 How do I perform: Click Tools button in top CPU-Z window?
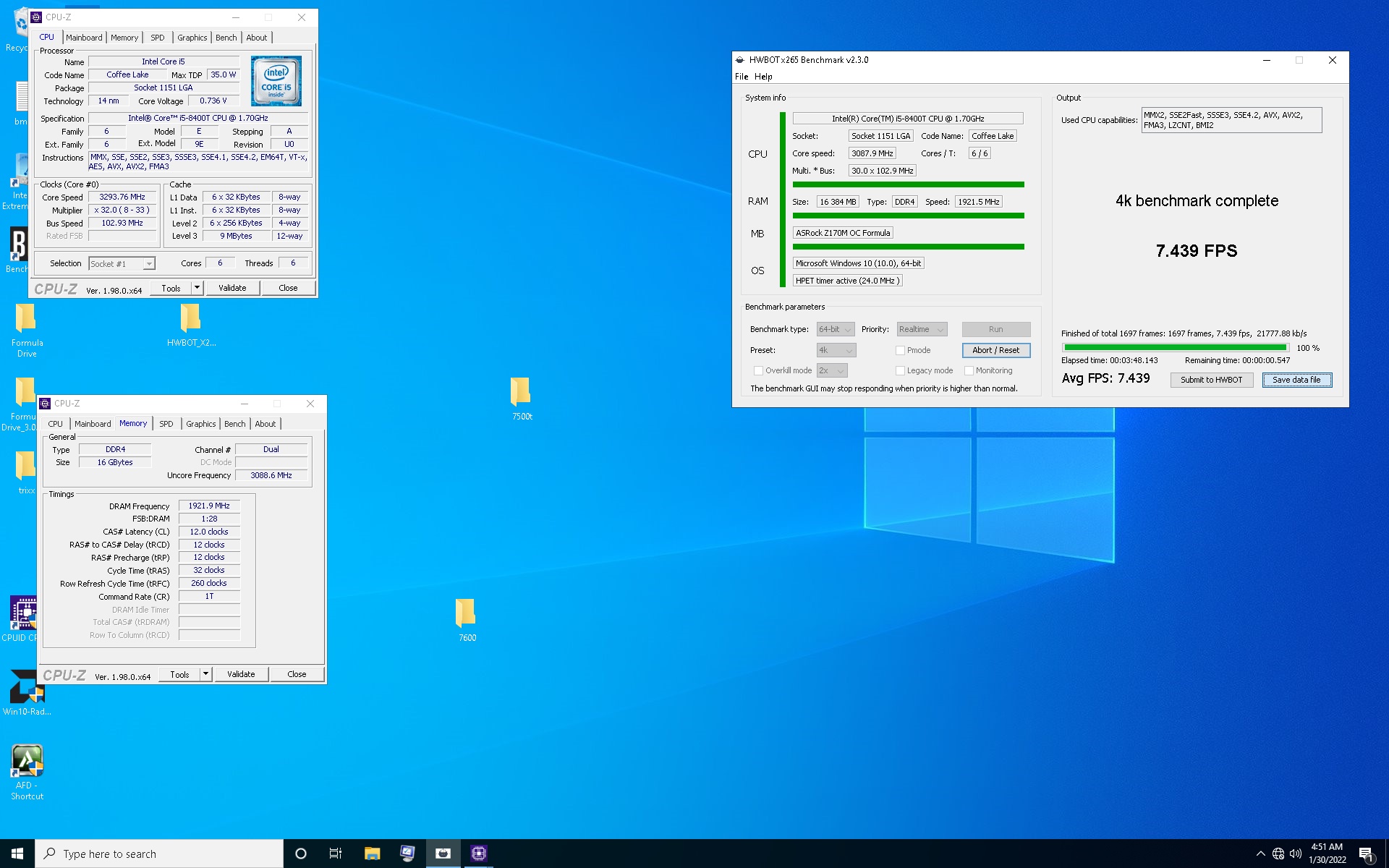click(171, 288)
